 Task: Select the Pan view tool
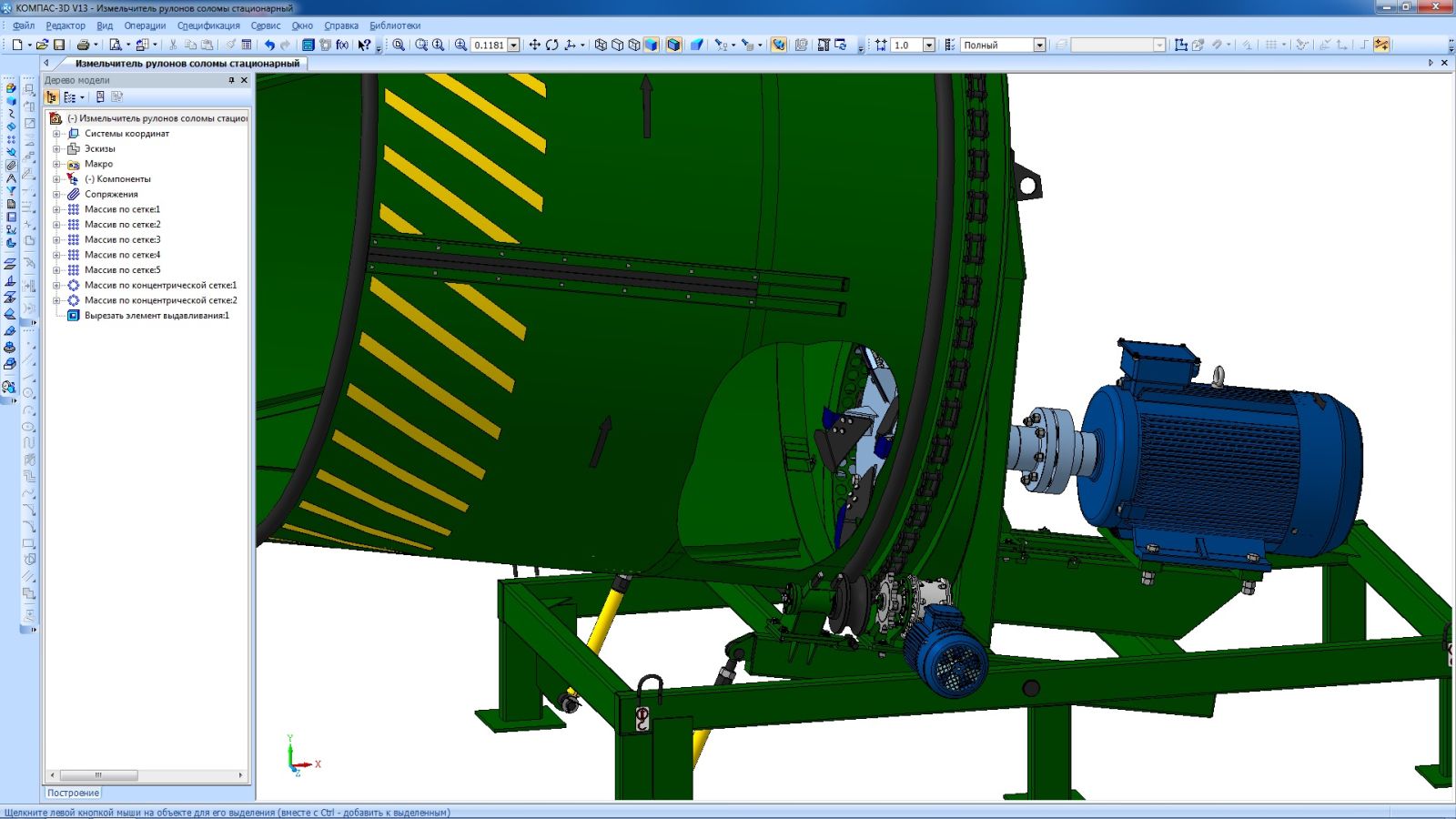pos(534,45)
